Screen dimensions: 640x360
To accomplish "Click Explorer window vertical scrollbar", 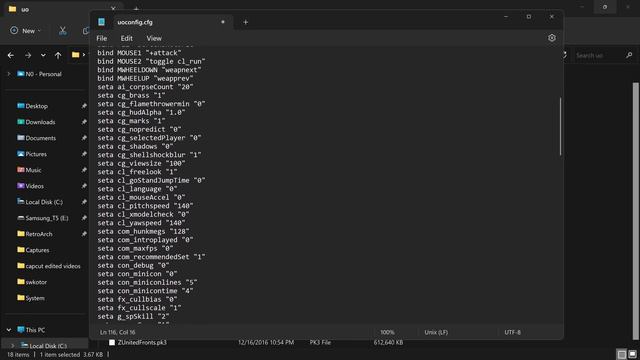I will point(636,210).
